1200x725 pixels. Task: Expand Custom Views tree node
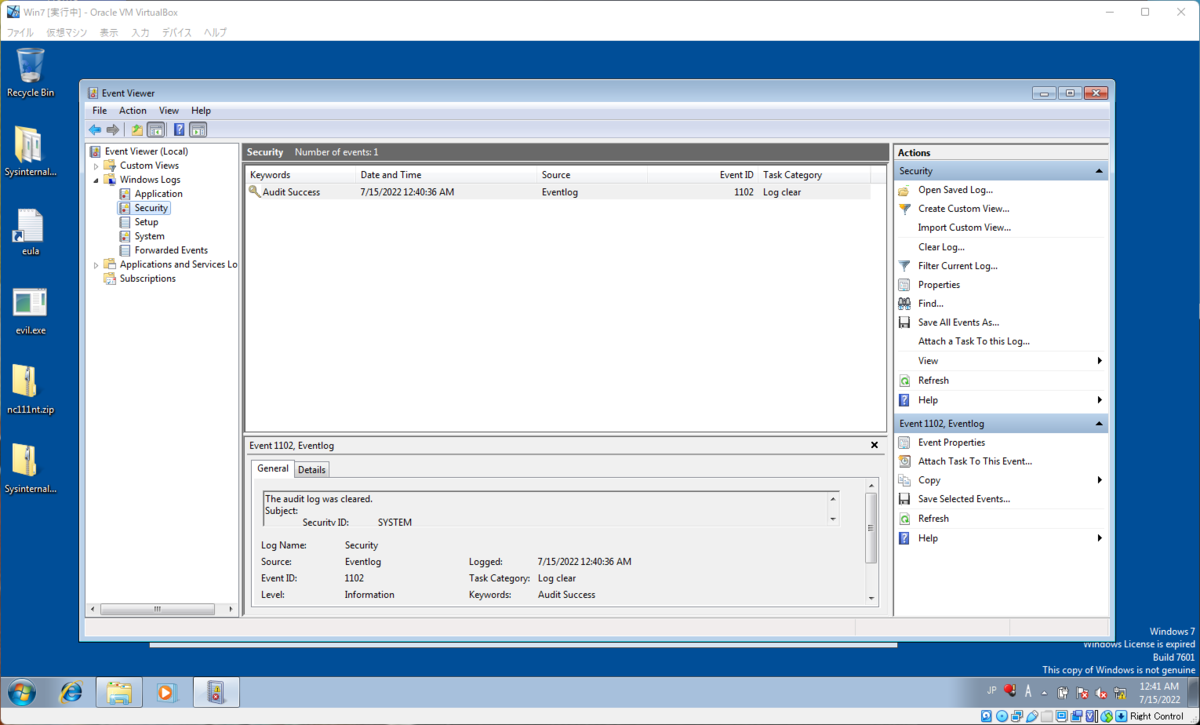[97, 166]
